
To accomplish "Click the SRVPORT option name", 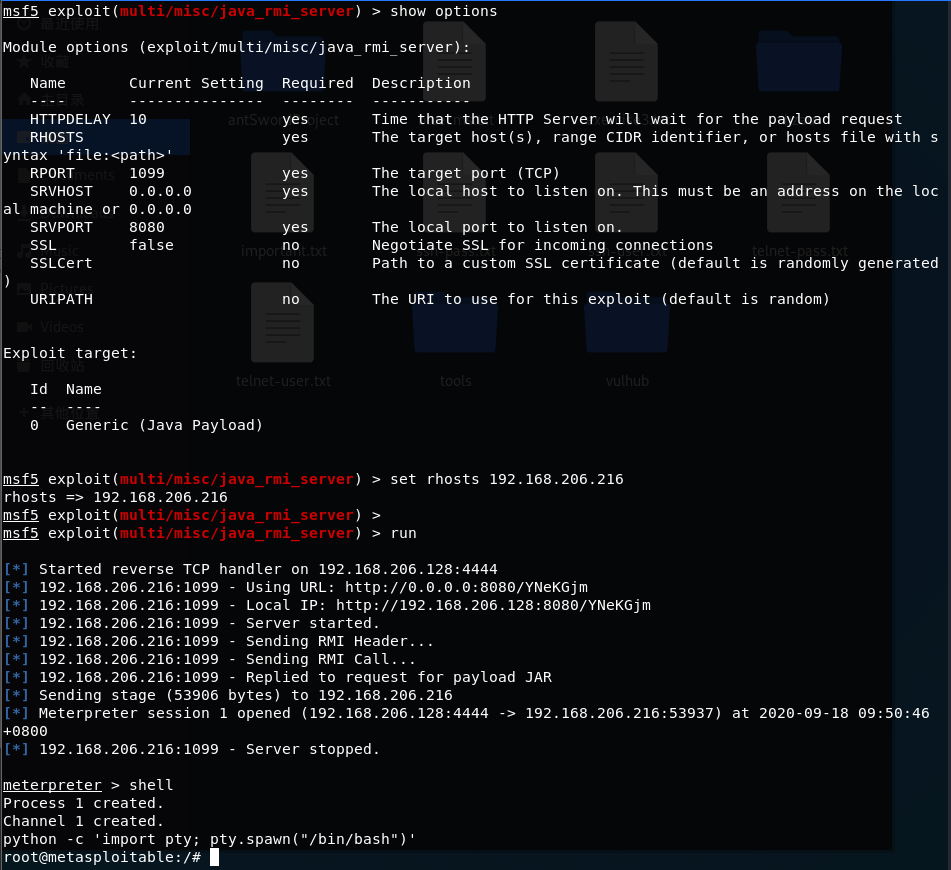I will (61, 227).
